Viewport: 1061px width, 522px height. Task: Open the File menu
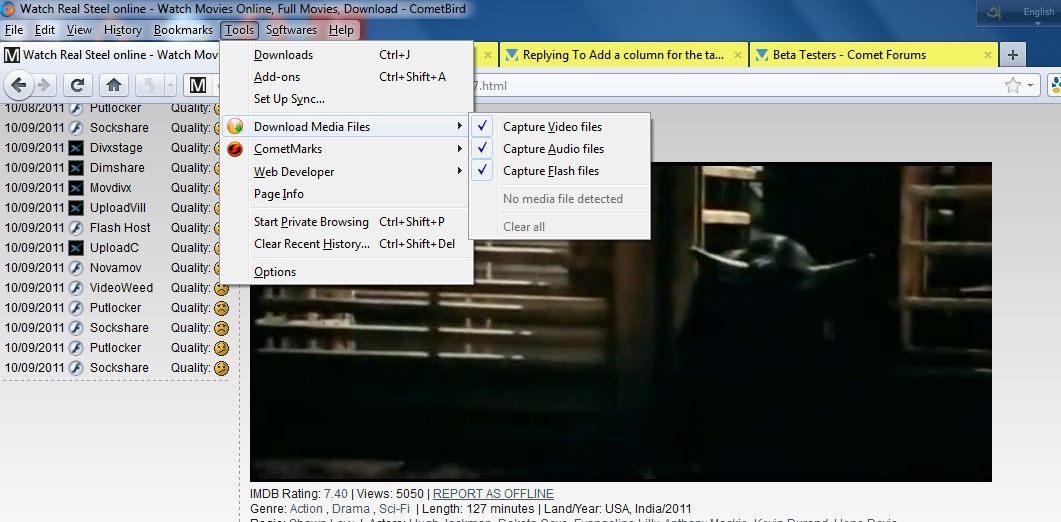(x=14, y=30)
